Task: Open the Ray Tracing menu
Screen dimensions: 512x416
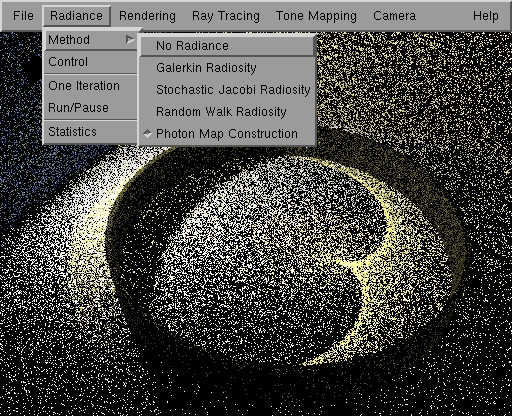Action: tap(226, 16)
